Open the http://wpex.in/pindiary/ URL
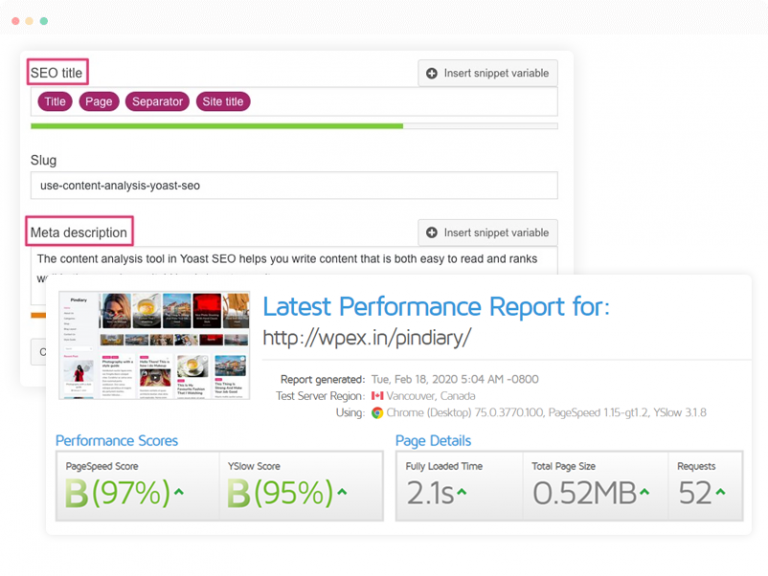Screen dimensions: 768x576 point(367,337)
